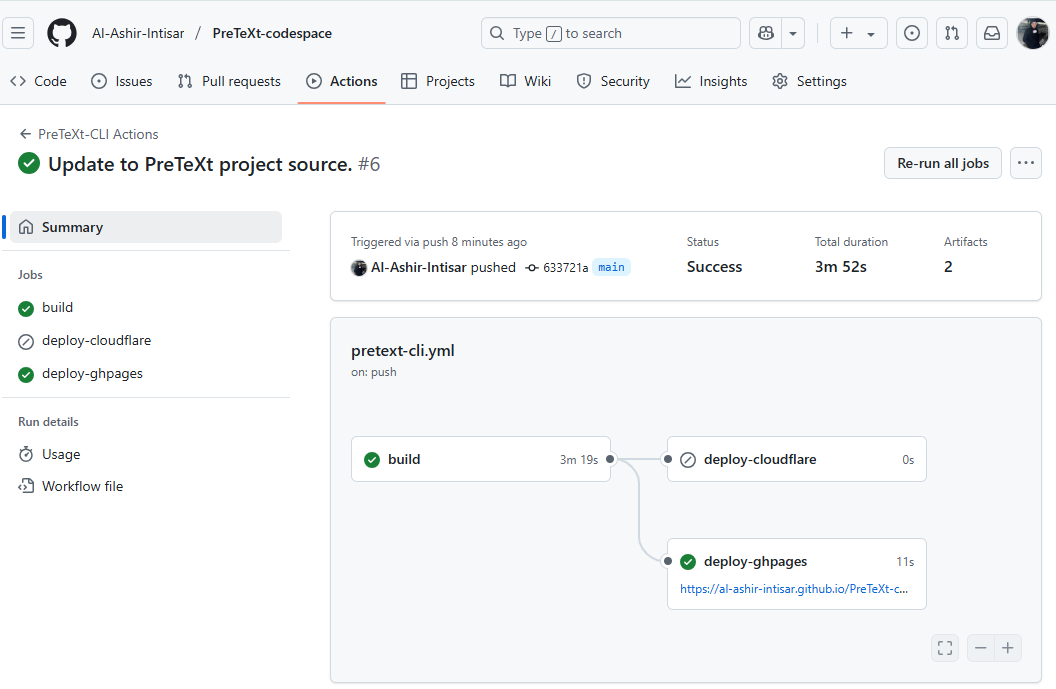Open the three-dot workflow run menu
The image size is (1056, 689).
(1026, 163)
